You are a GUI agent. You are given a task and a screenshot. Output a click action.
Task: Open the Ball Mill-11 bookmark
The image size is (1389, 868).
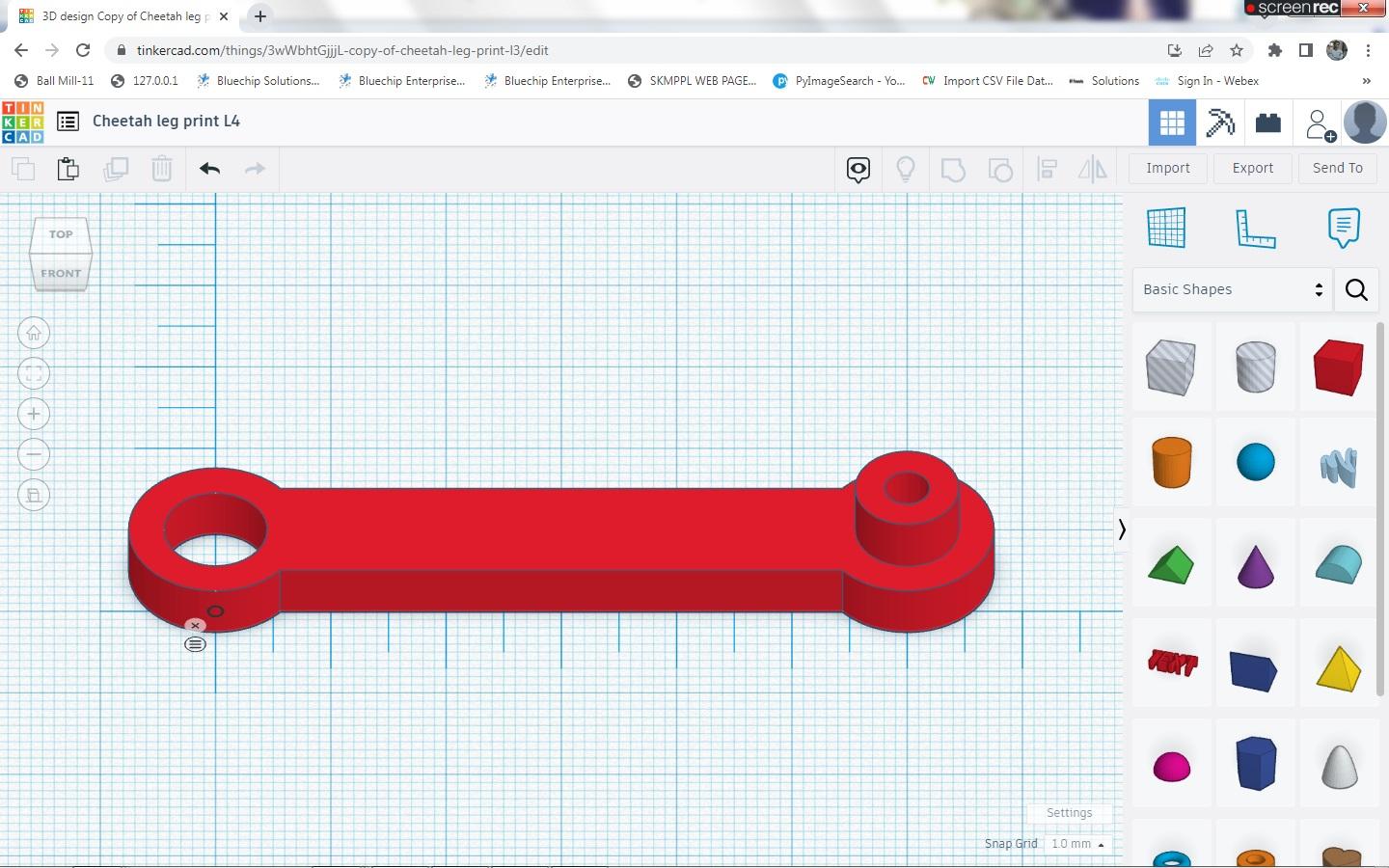pos(55,81)
